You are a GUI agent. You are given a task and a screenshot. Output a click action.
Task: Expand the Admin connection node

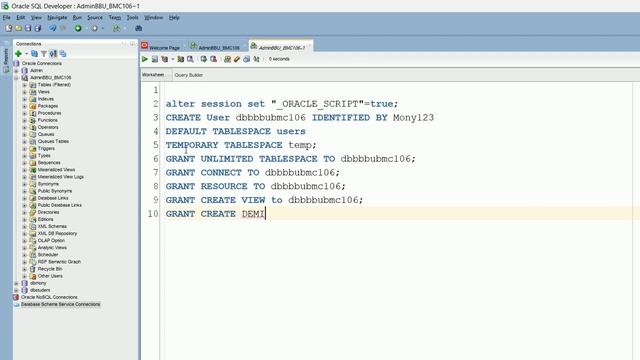pos(17,71)
